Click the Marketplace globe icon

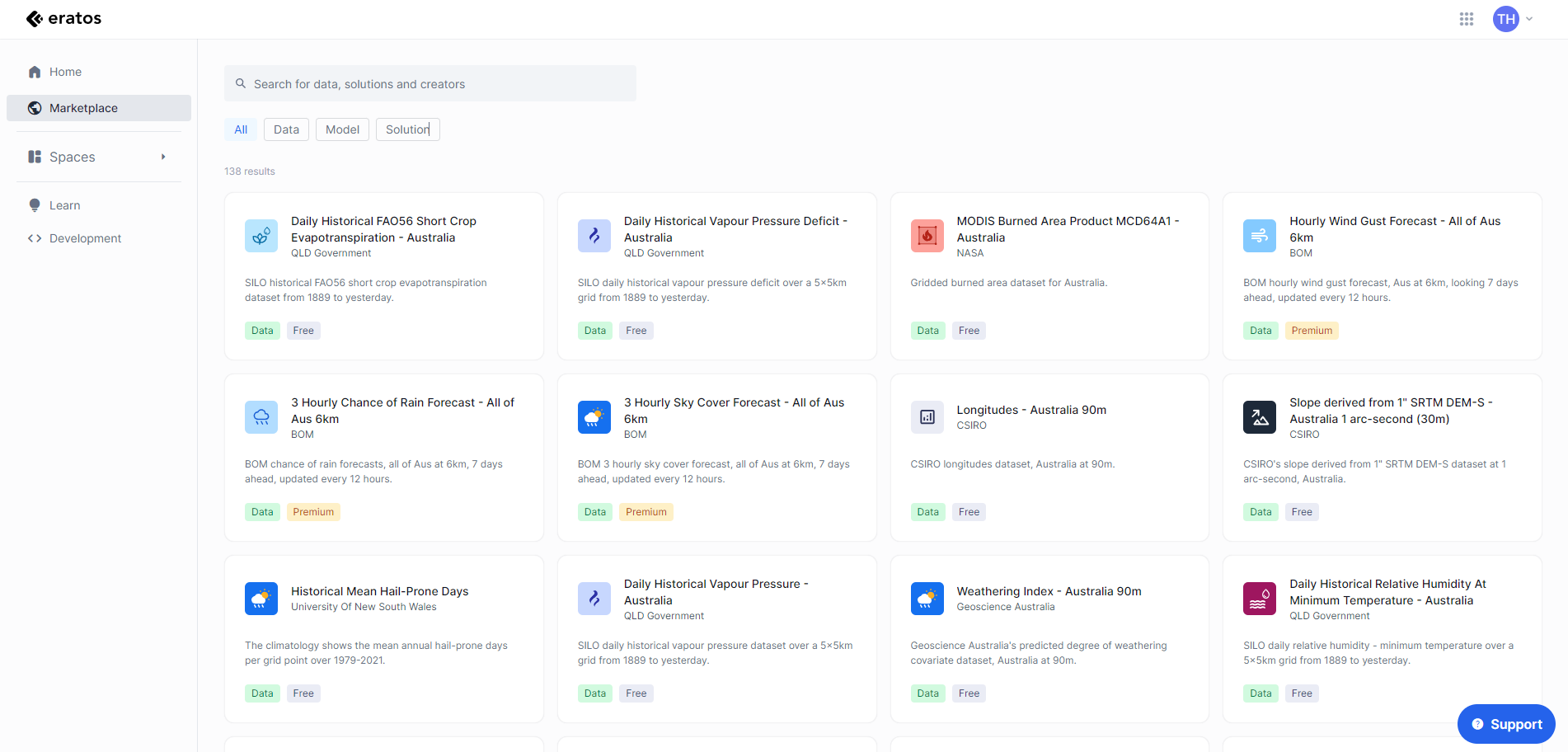pos(35,108)
